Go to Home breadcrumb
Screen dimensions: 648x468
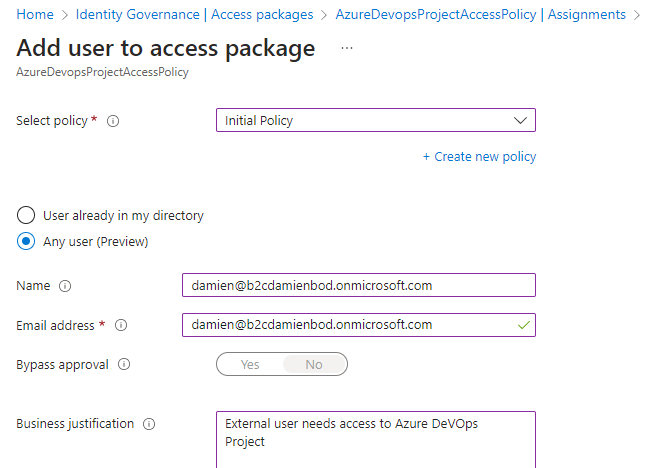point(35,15)
